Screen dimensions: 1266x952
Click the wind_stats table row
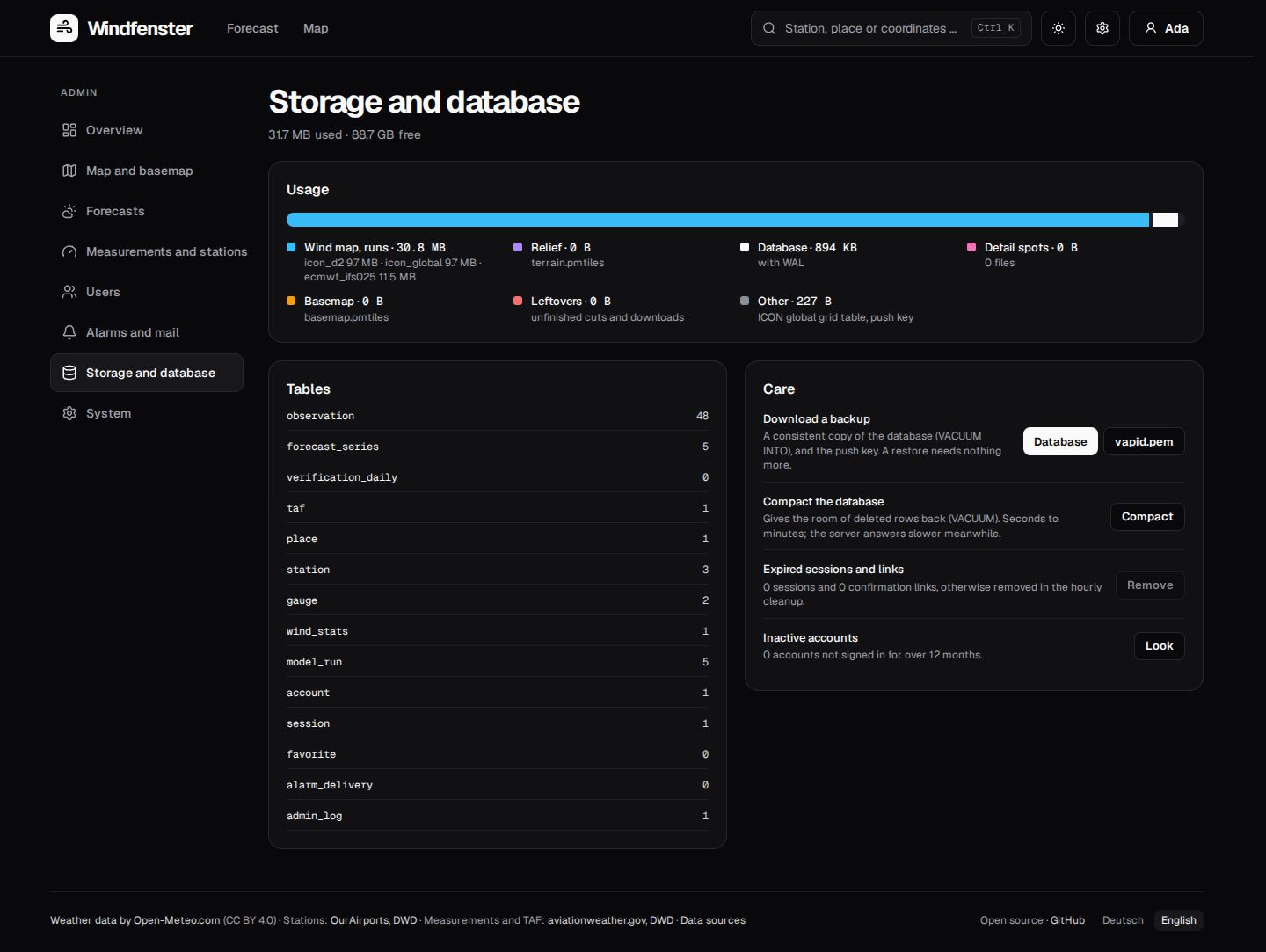click(498, 631)
